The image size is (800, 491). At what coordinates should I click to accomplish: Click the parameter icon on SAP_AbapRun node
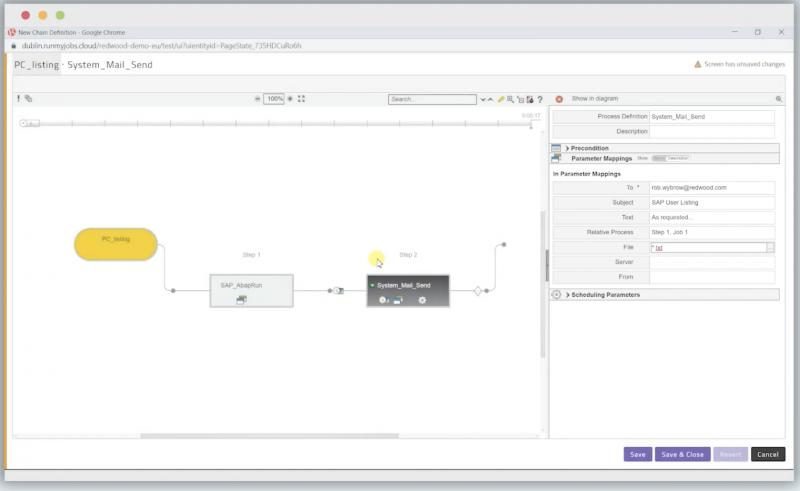pos(241,300)
